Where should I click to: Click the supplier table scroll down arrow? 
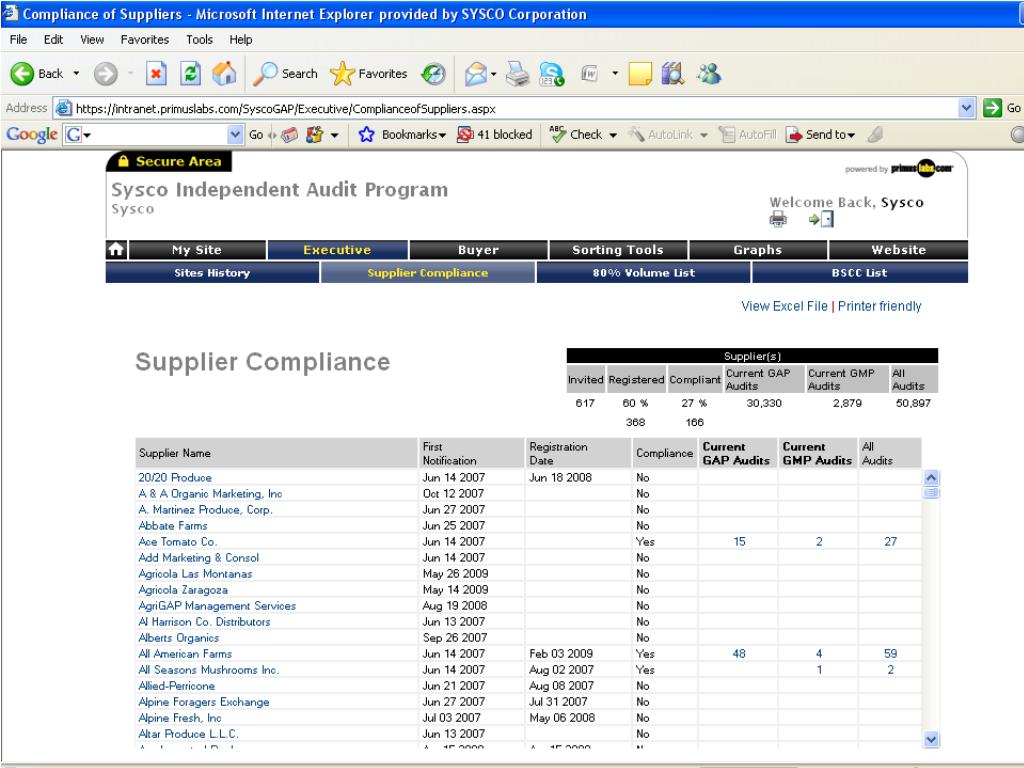pyautogui.click(x=932, y=739)
